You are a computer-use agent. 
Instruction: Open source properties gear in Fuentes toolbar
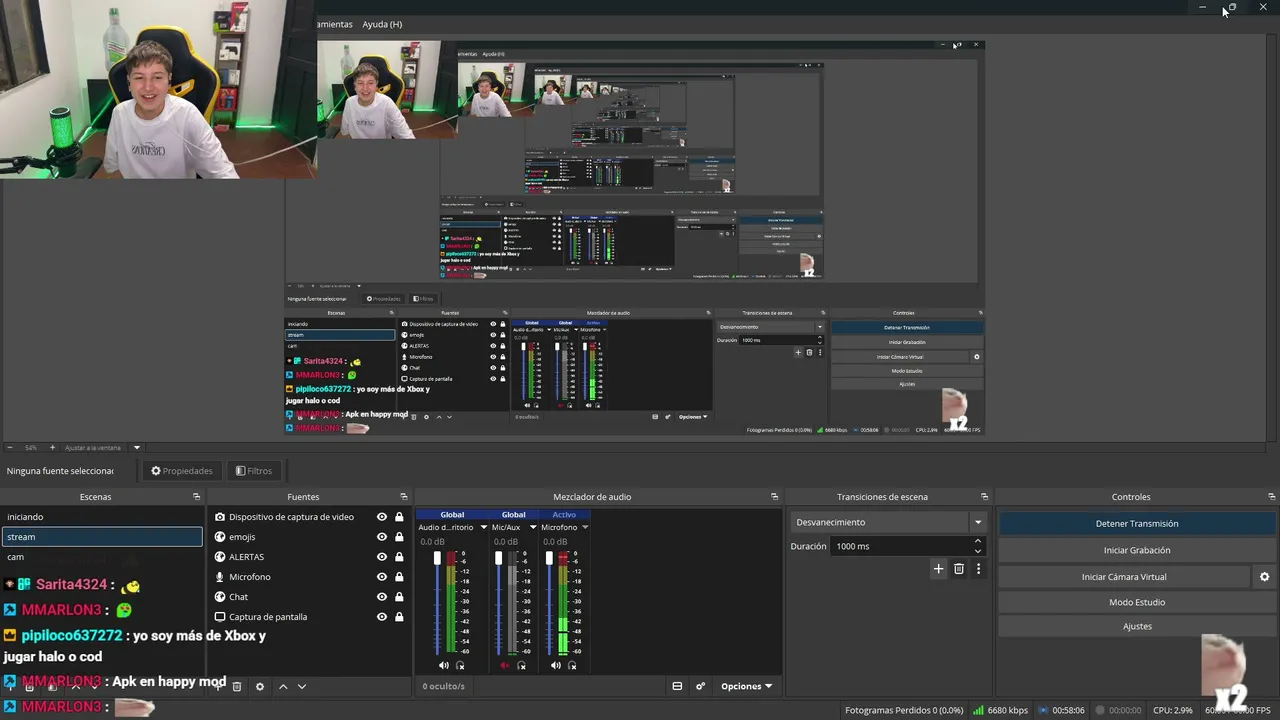260,686
